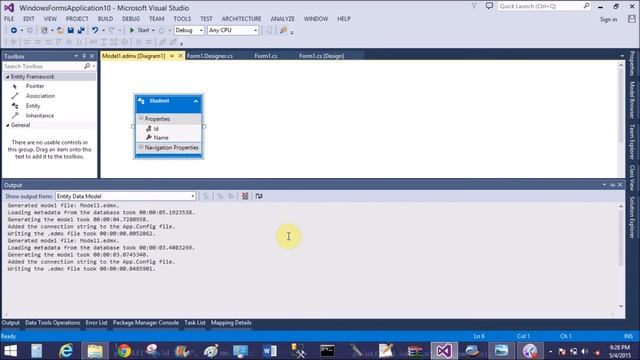Image resolution: width=640 pixels, height=360 pixels.
Task: Click the Save All toolbar icon
Action: [81, 30]
